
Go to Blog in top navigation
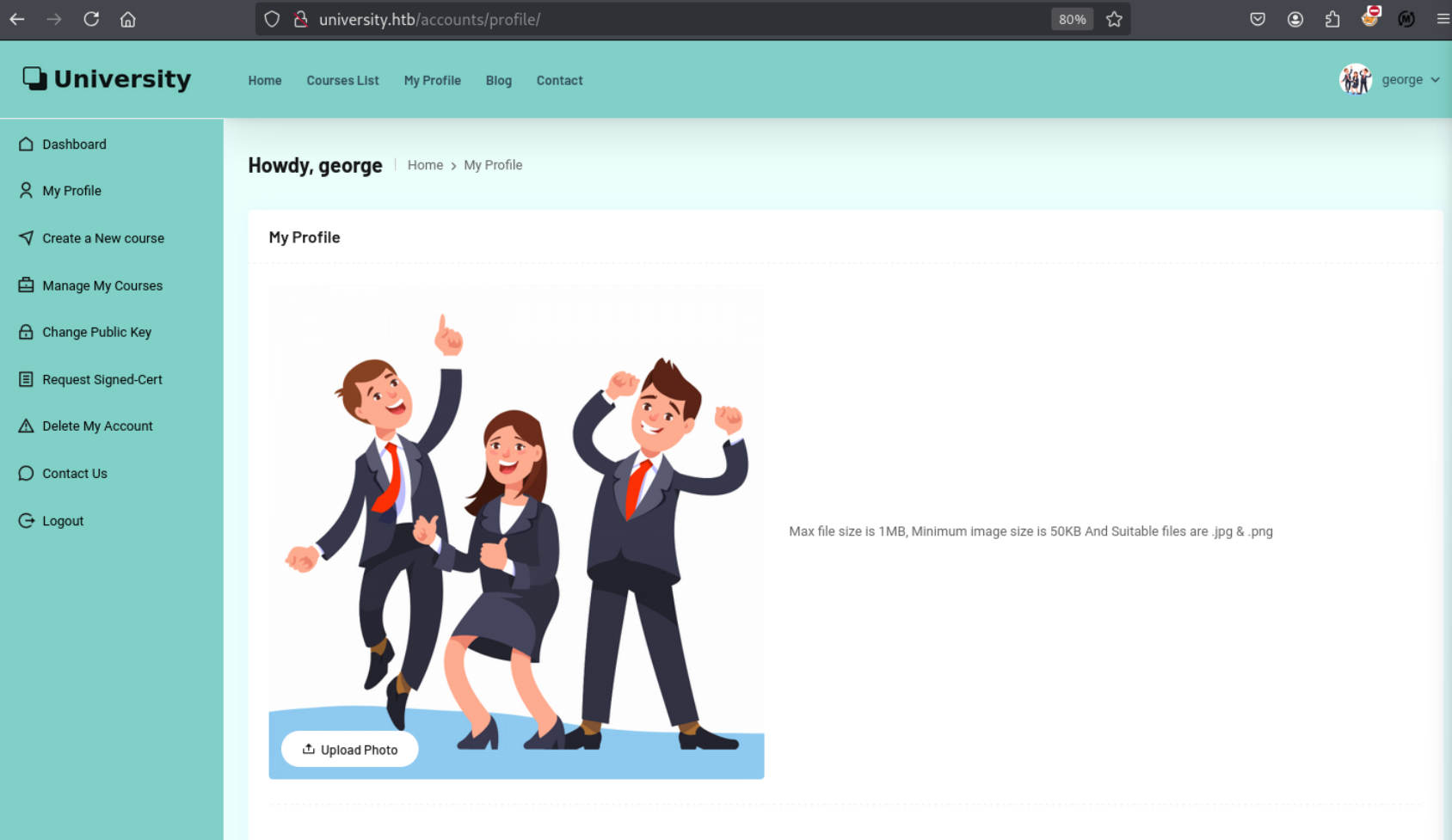pyautogui.click(x=498, y=81)
